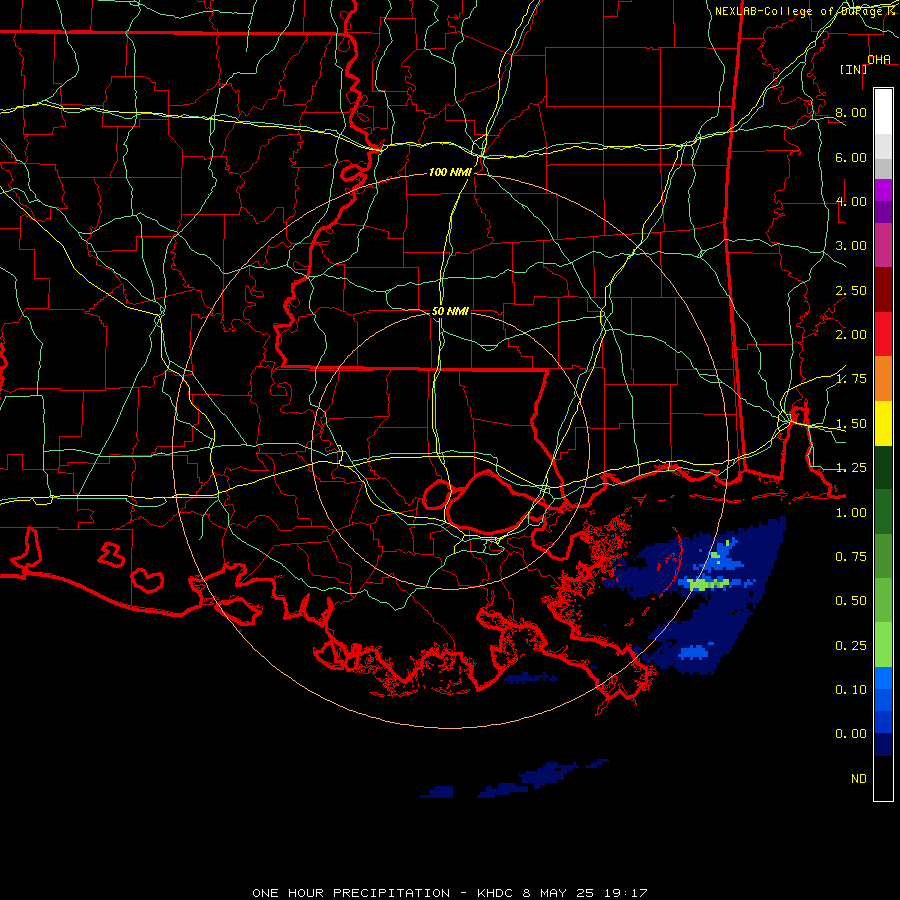Viewport: 900px width, 900px height.
Task: Click the 6.00 legend value
Action: [x=851, y=157]
